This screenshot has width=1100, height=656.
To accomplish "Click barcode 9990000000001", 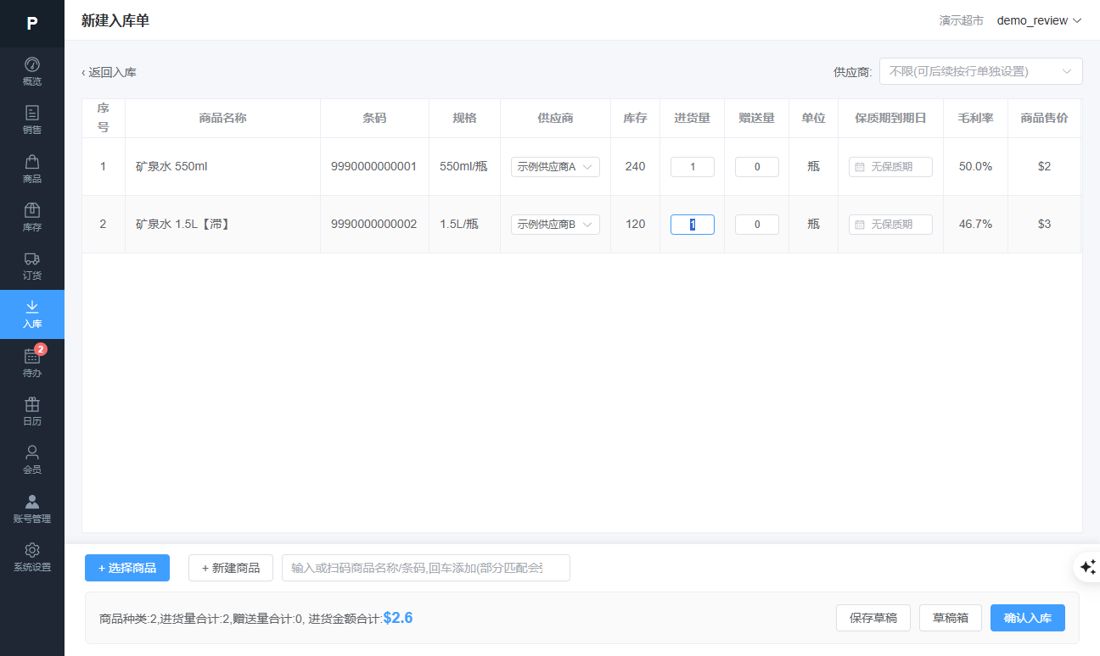I will click(x=374, y=167).
